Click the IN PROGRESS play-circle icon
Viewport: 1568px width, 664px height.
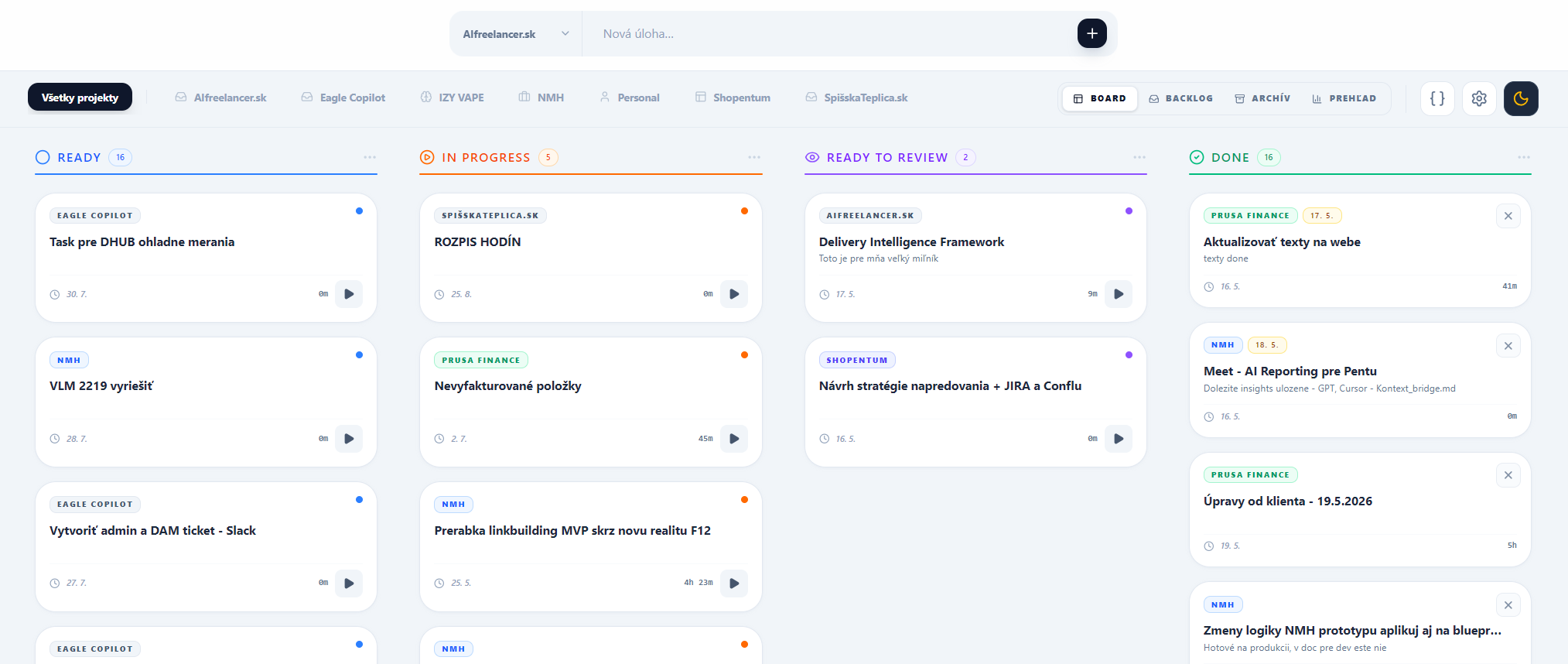coord(427,157)
